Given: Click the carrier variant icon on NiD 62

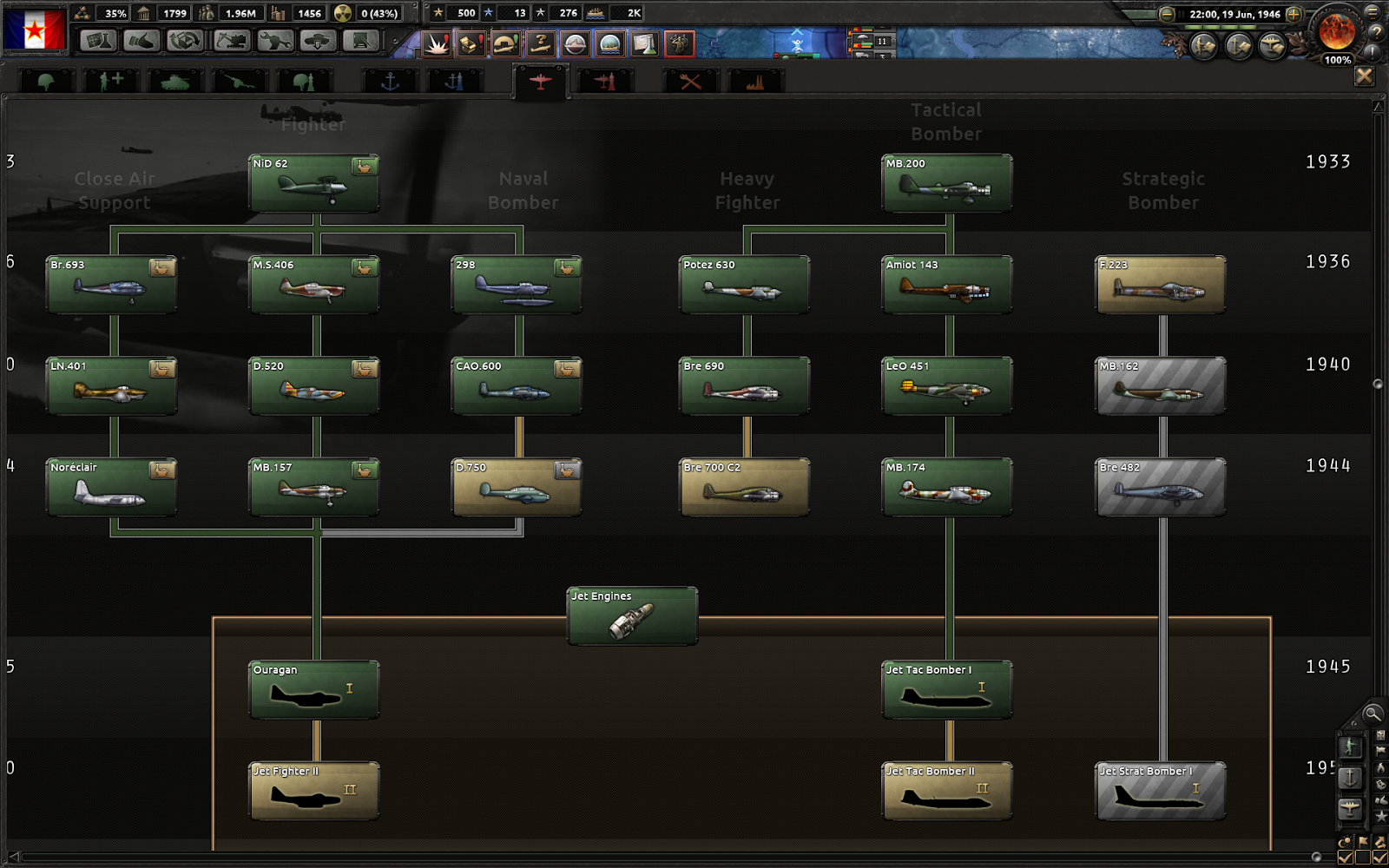Looking at the screenshot, I should (x=364, y=167).
